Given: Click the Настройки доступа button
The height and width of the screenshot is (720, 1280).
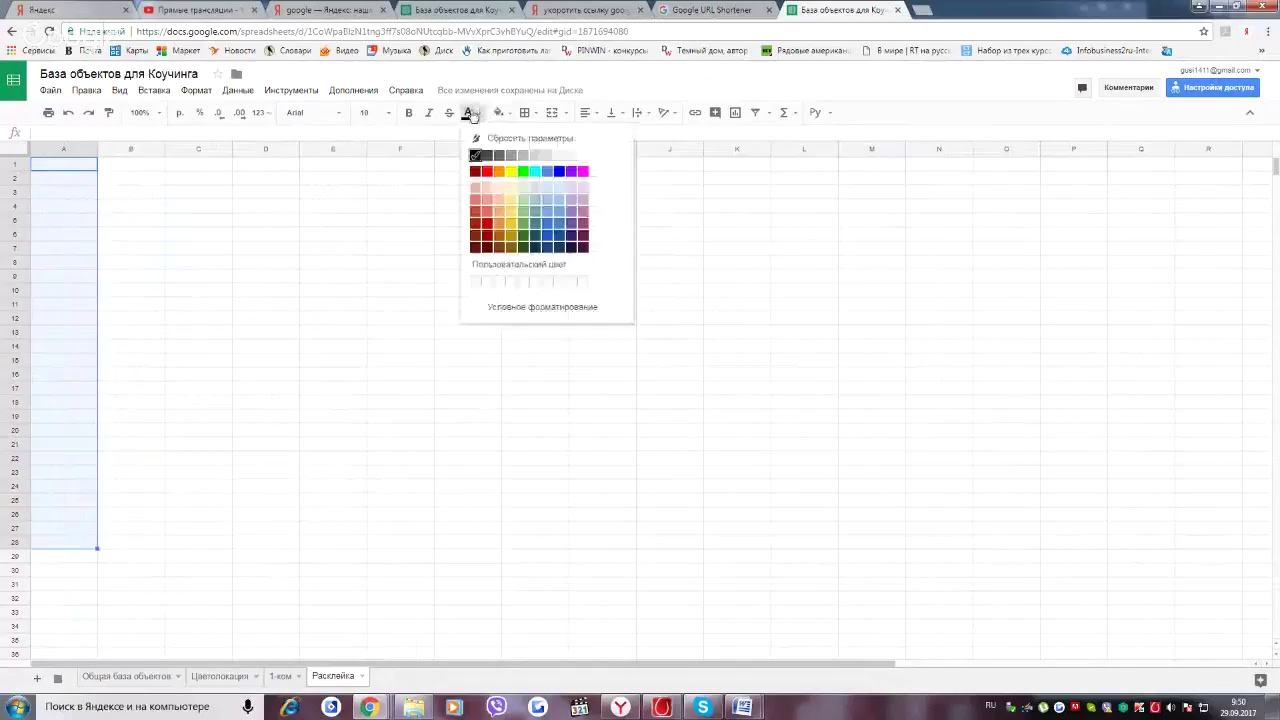Looking at the screenshot, I should tap(1212, 87).
